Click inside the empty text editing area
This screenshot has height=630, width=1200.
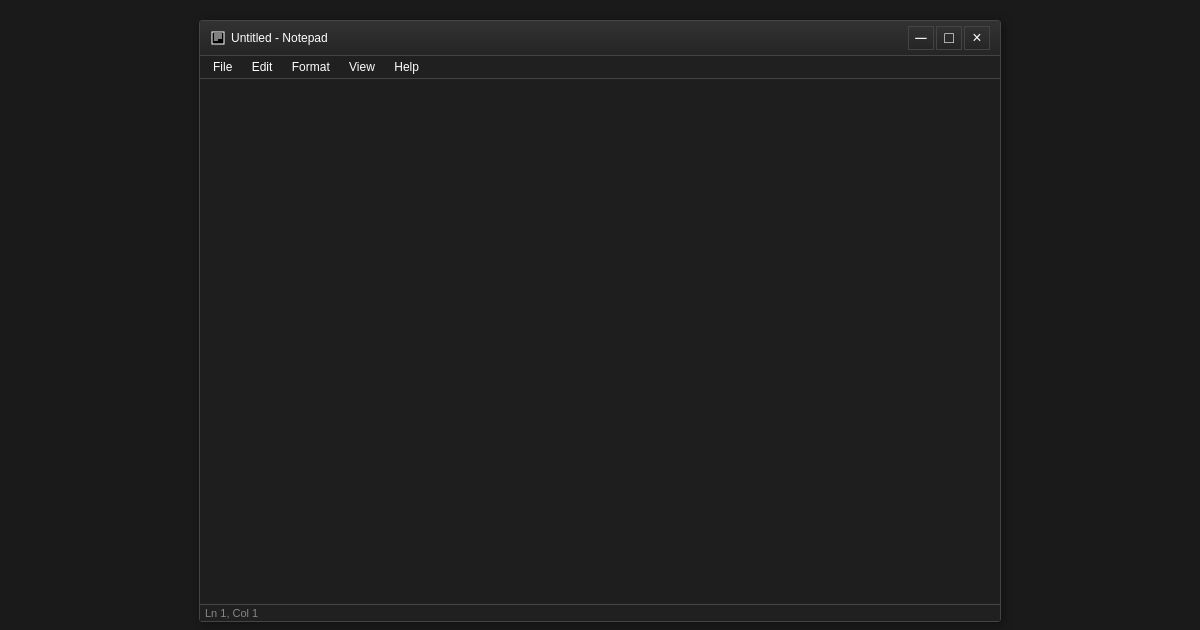coord(600,340)
